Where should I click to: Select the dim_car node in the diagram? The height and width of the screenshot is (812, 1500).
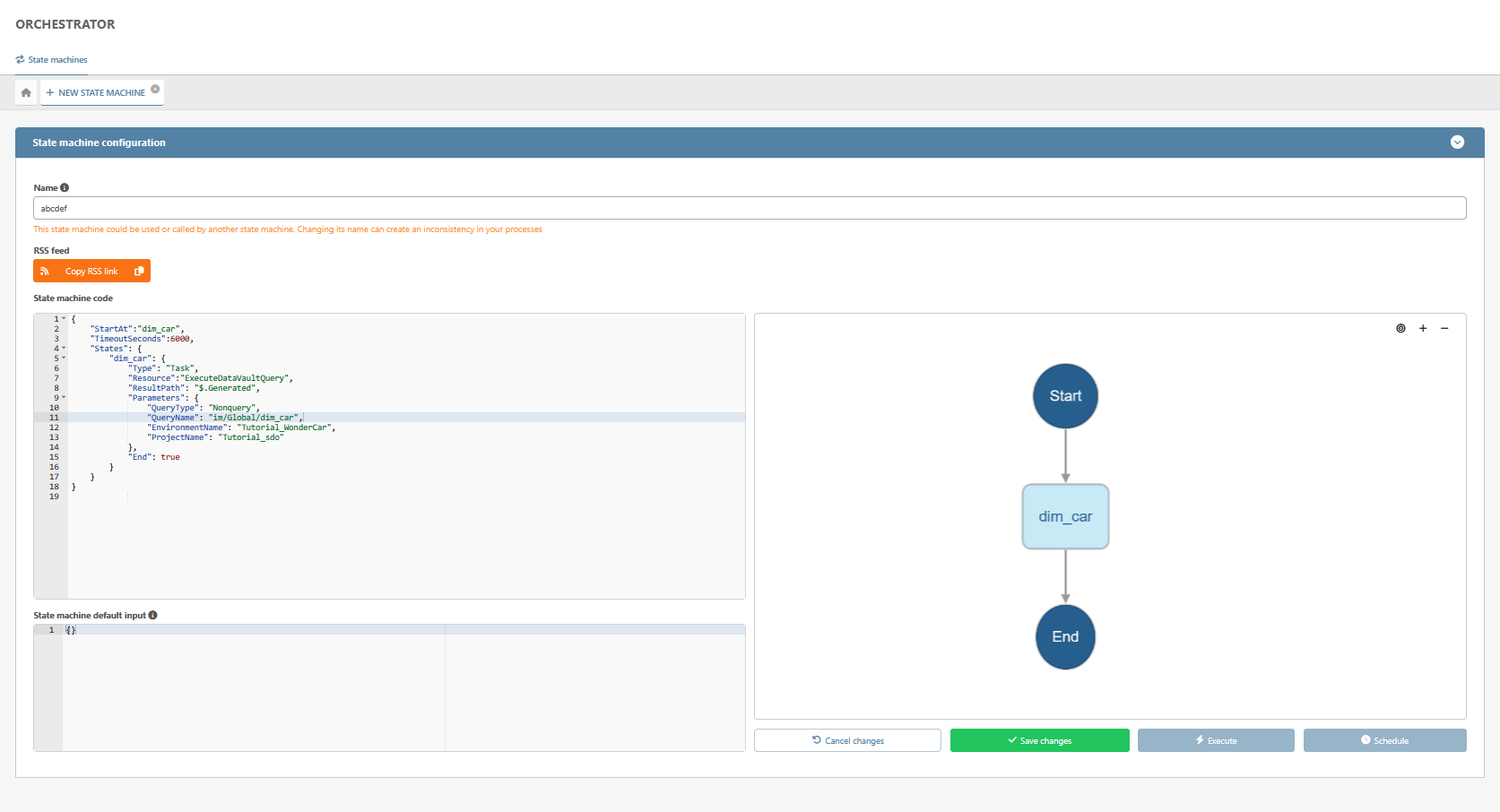pos(1065,516)
